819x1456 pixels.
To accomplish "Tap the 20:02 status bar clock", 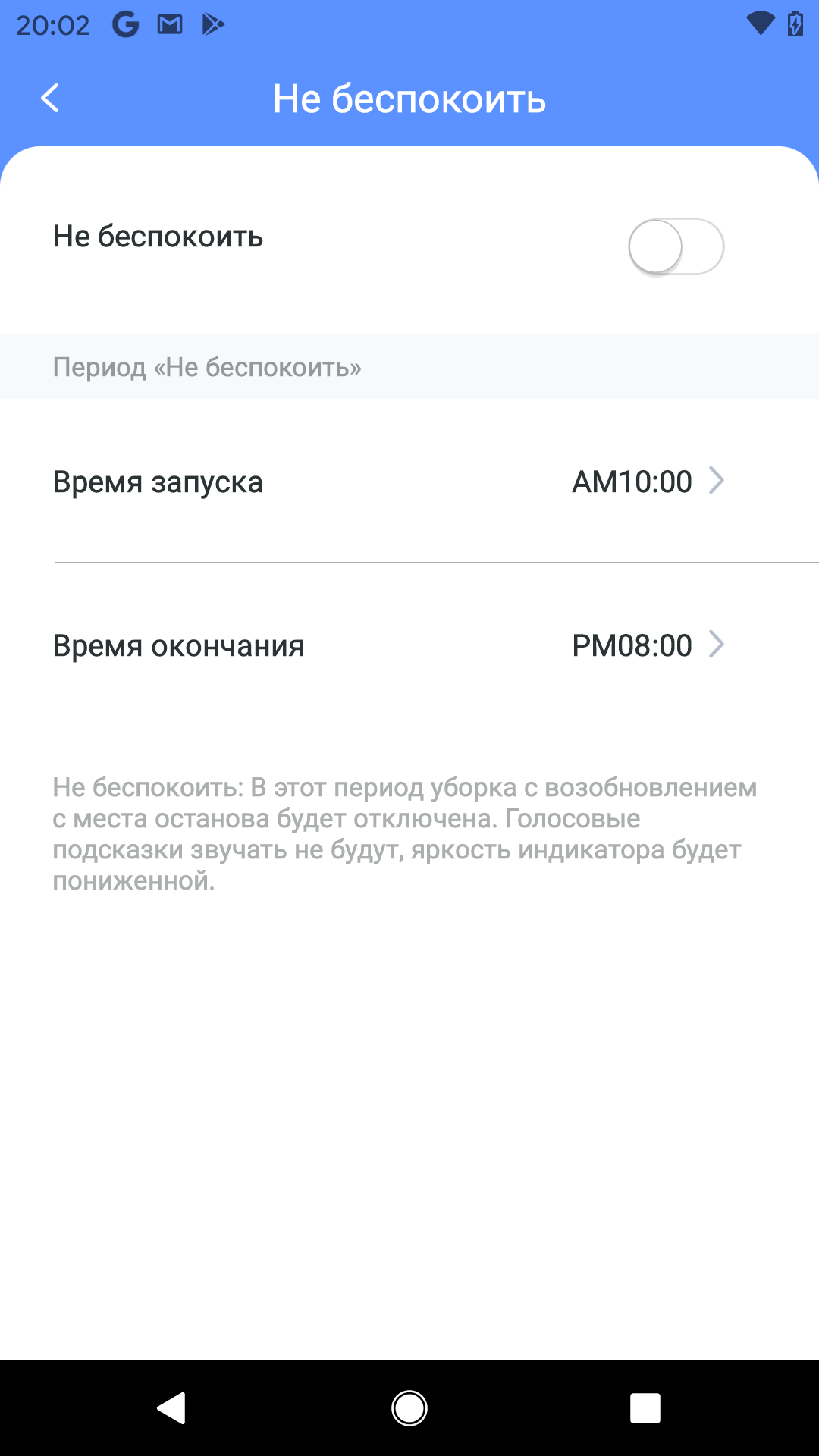I will coord(53,26).
